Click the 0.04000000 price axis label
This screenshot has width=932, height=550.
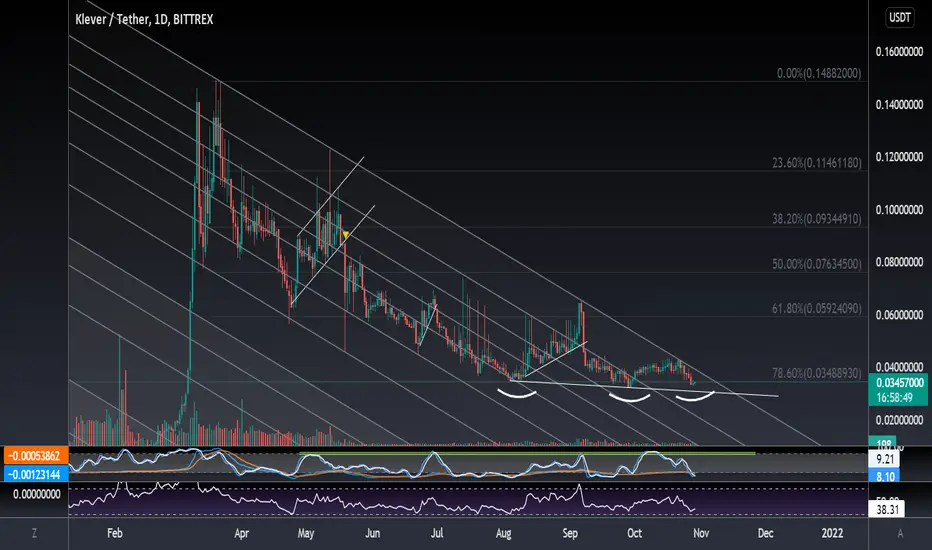[899, 367]
